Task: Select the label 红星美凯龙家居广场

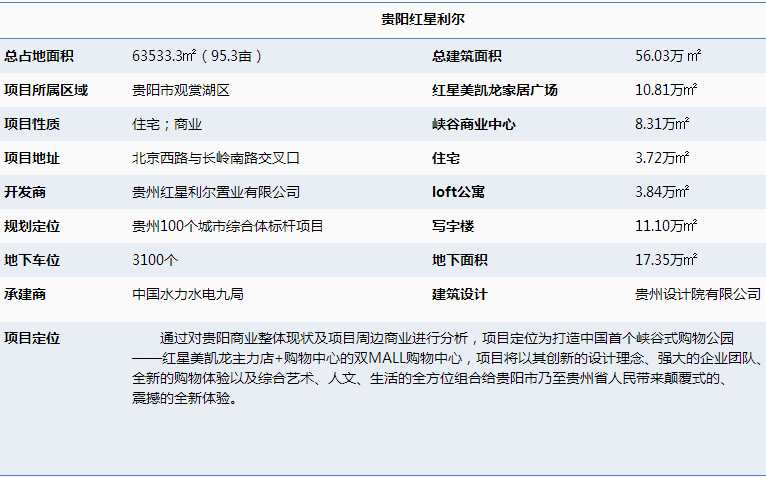Action: coord(495,90)
